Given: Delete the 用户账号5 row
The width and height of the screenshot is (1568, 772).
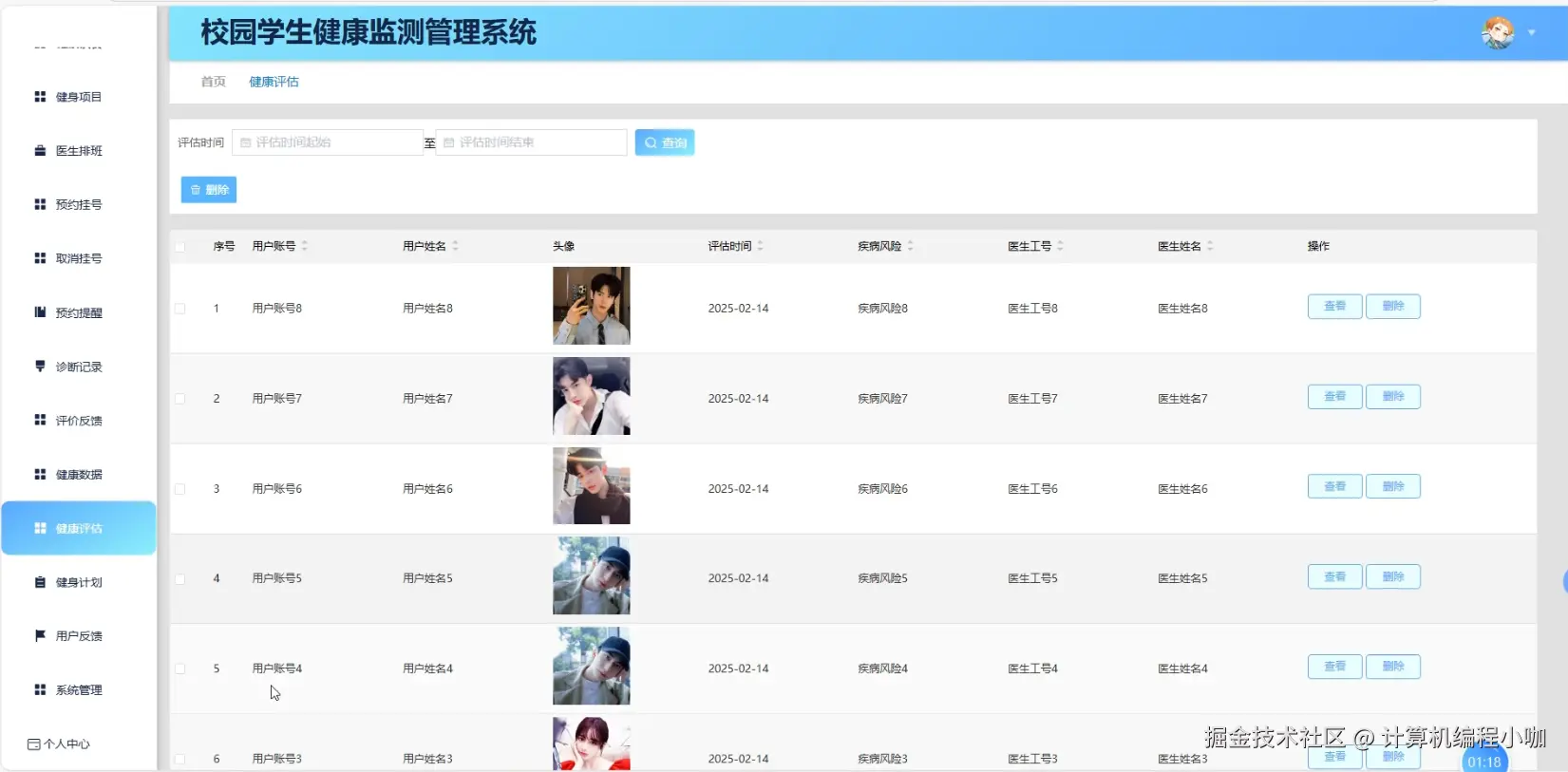Looking at the screenshot, I should (1392, 576).
